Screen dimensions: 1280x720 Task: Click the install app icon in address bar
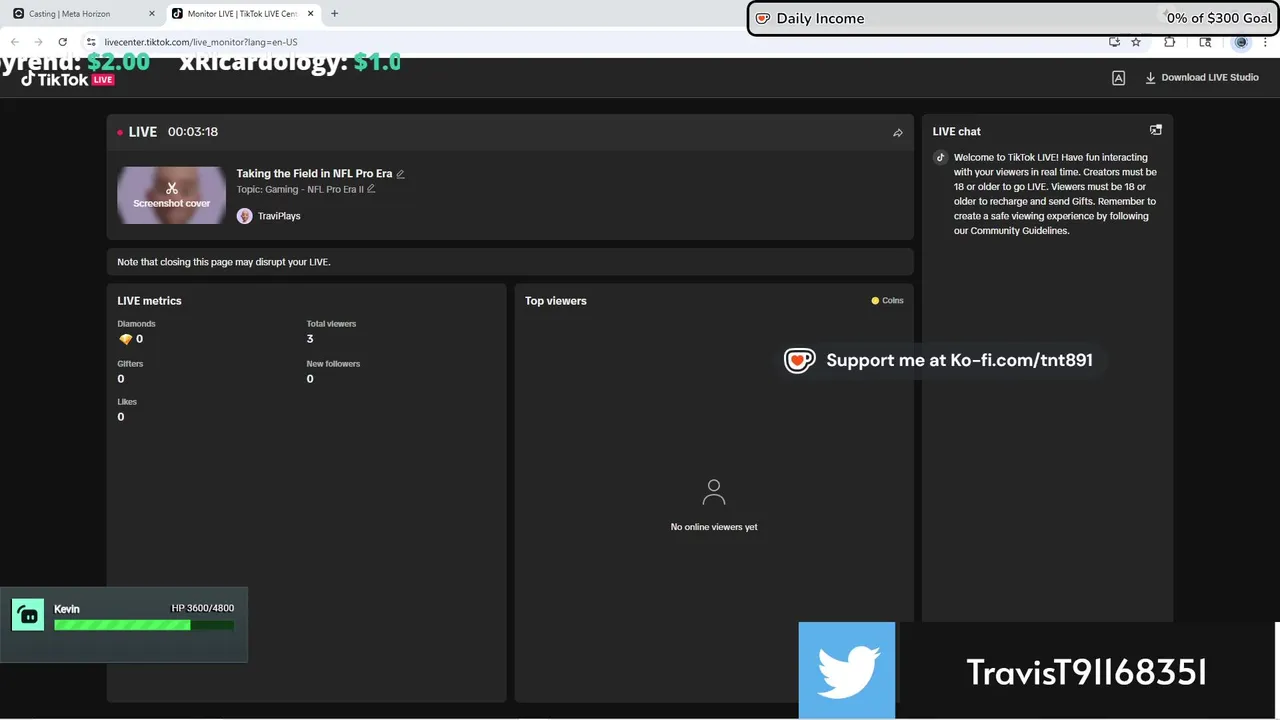(1114, 42)
